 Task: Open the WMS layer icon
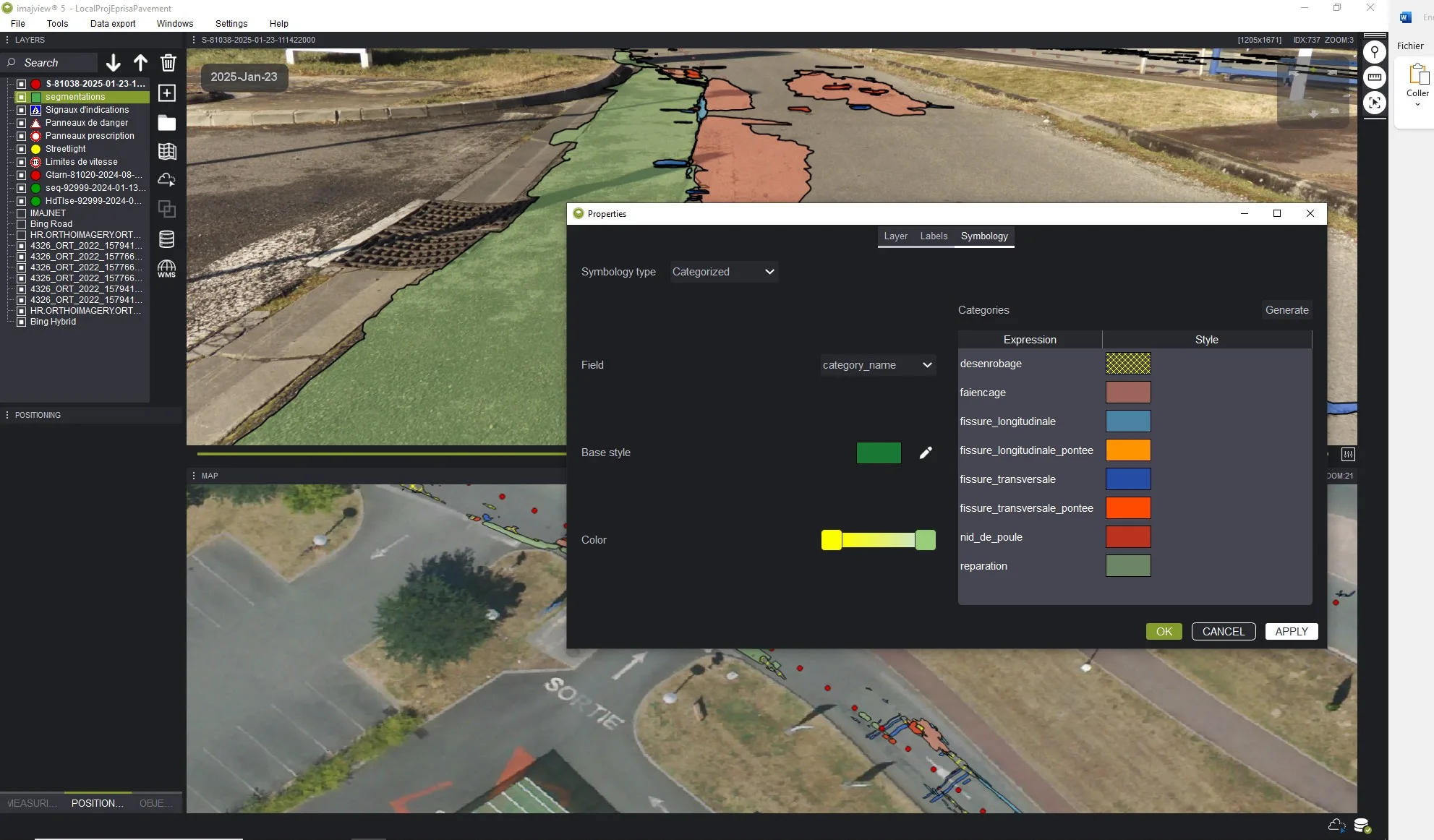[167, 269]
